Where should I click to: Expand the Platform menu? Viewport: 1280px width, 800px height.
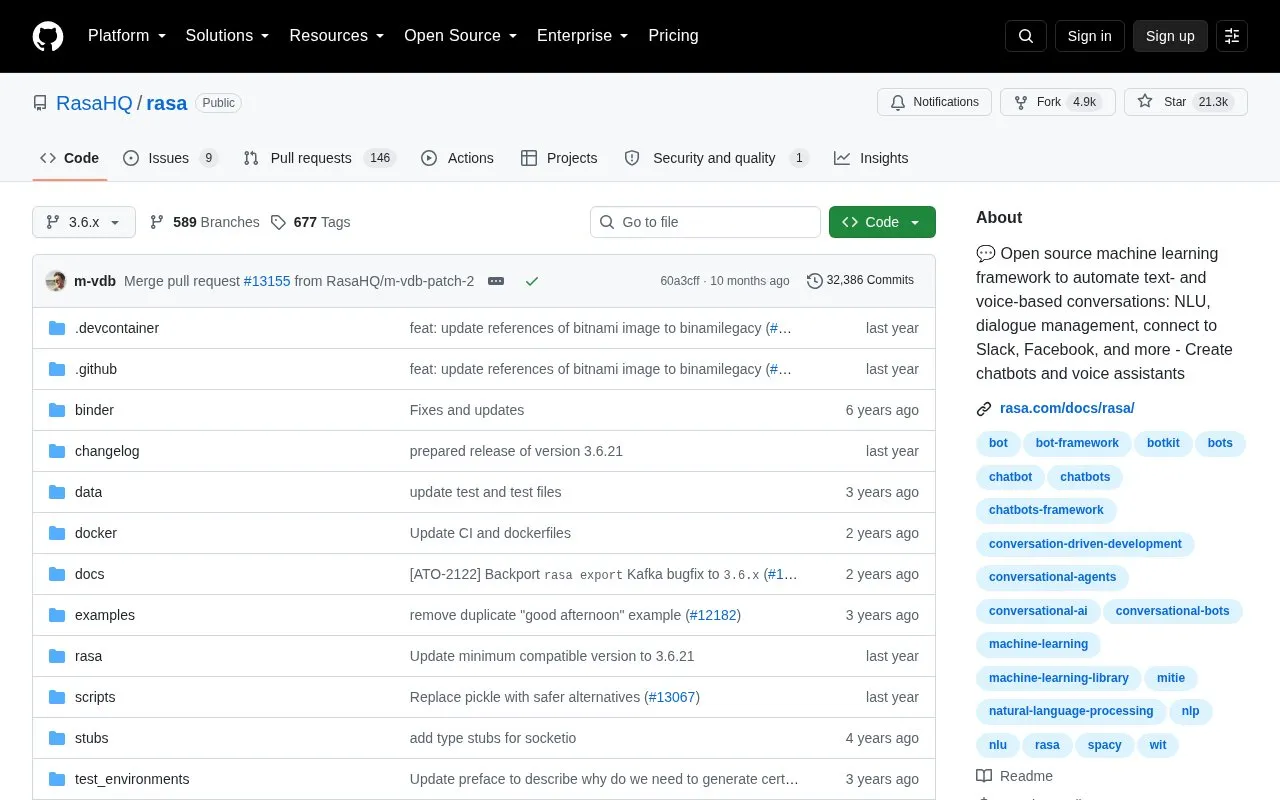[127, 36]
